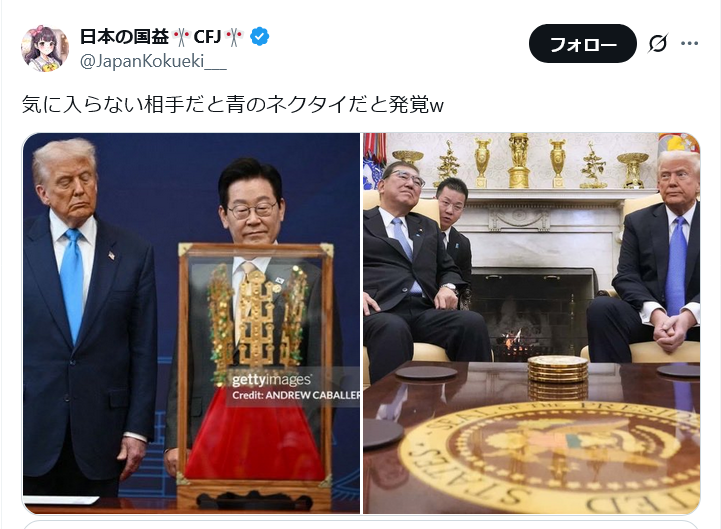
Task: Click the Credit: ANDREW CABALLER caption
Action: 296,395
